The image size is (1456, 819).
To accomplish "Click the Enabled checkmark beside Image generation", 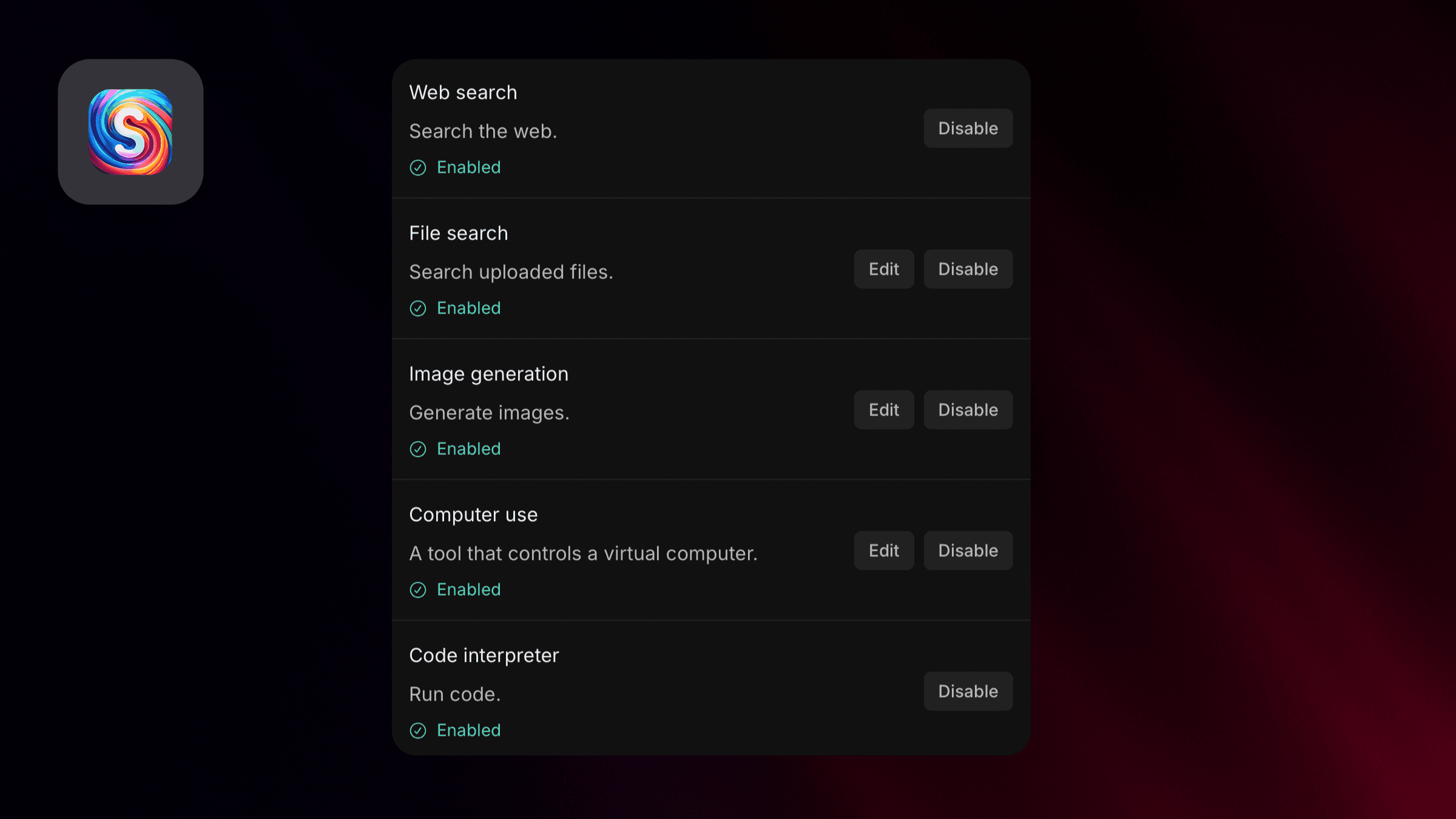I will [418, 449].
